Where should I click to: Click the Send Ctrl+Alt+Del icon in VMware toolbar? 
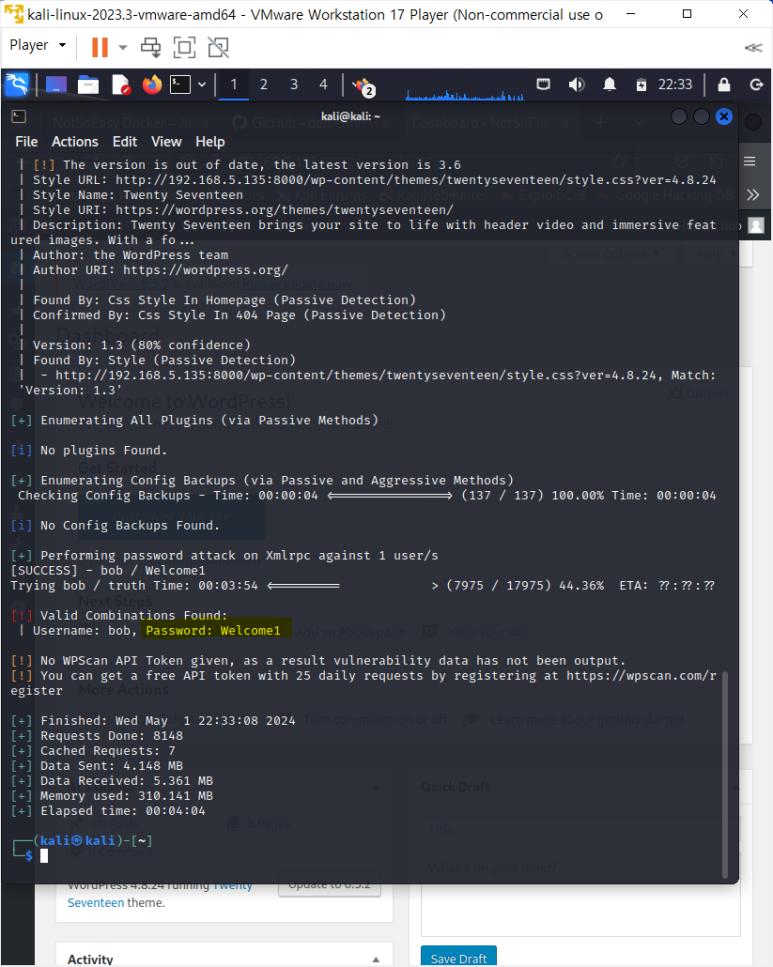pos(151,47)
